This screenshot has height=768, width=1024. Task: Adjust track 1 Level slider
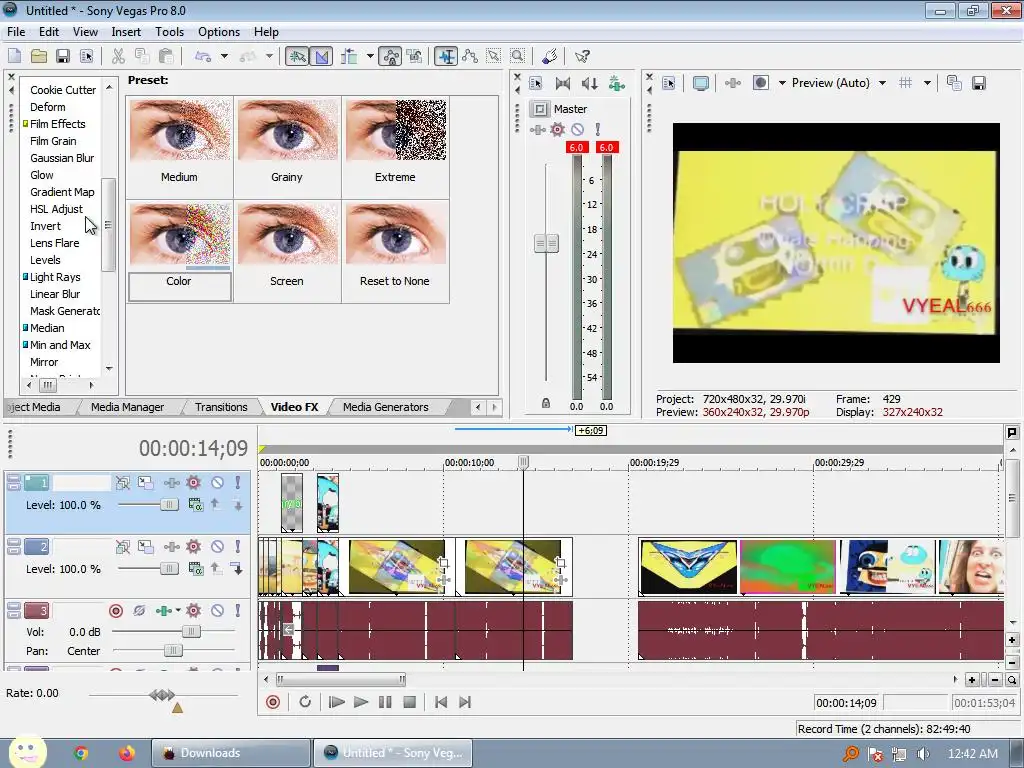[x=169, y=505]
